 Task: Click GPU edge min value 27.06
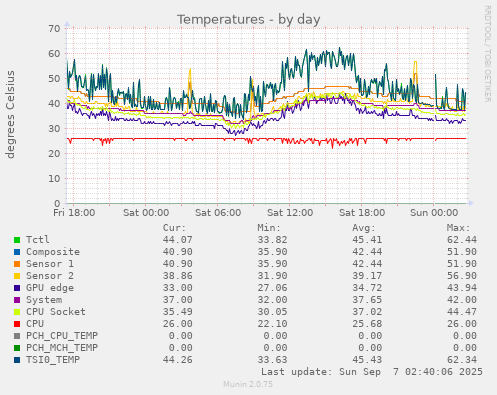[272, 288]
